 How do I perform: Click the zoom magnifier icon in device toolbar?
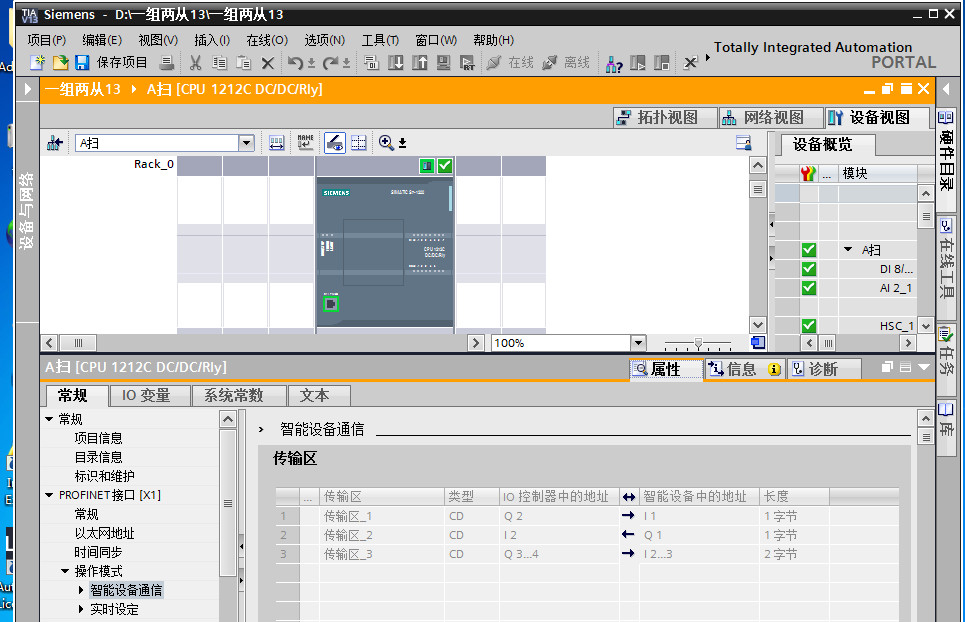click(386, 143)
